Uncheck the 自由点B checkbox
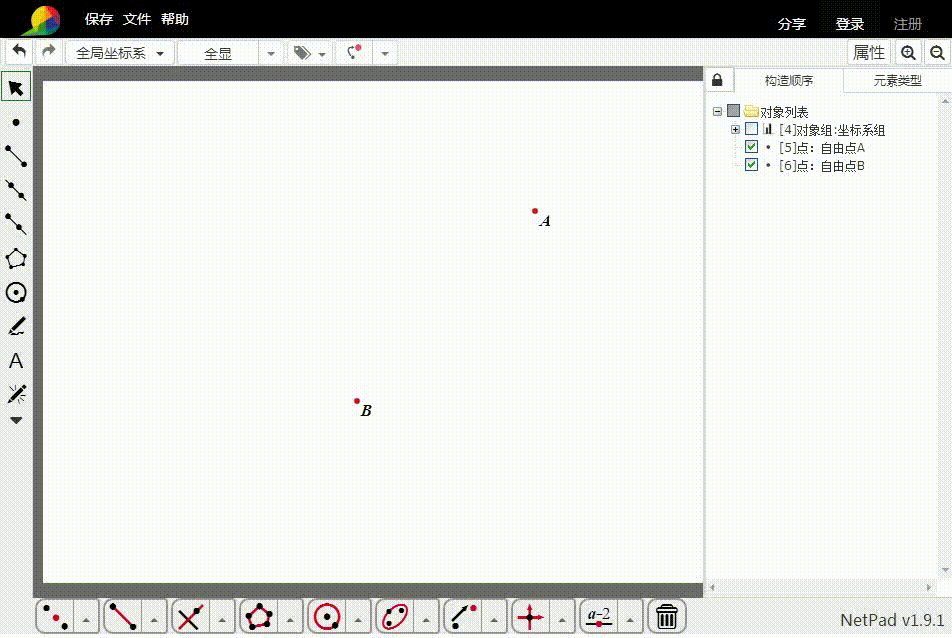The width and height of the screenshot is (952, 638). (751, 165)
